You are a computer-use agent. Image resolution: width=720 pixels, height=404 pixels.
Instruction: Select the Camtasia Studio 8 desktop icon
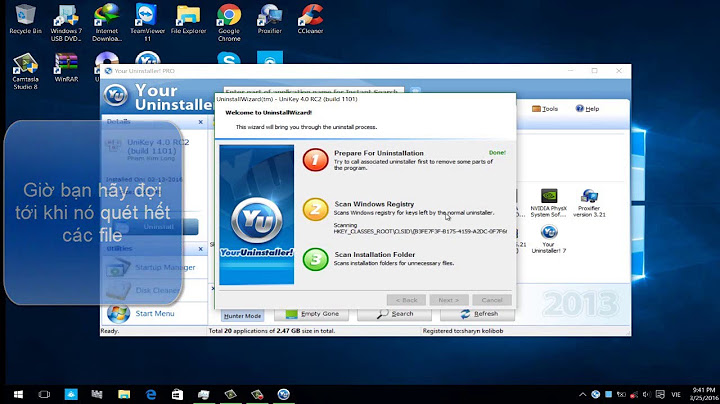click(x=25, y=71)
